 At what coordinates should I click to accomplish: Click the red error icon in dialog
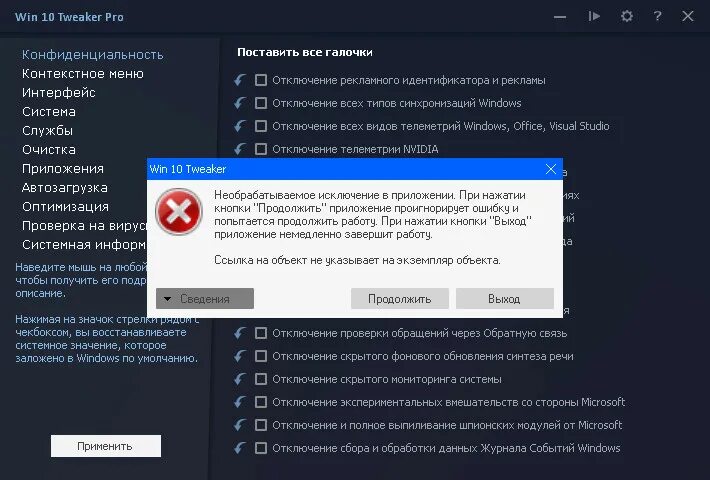tap(178, 212)
